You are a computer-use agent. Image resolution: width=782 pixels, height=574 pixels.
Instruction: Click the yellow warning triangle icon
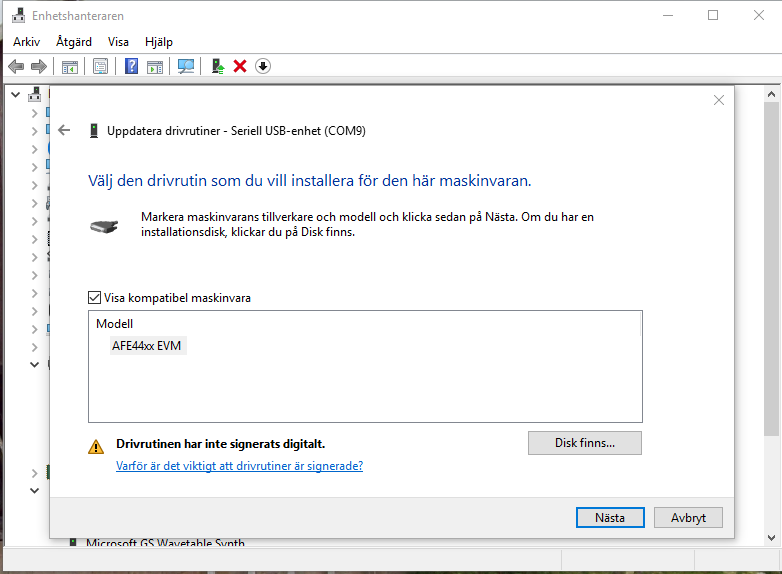coord(96,446)
